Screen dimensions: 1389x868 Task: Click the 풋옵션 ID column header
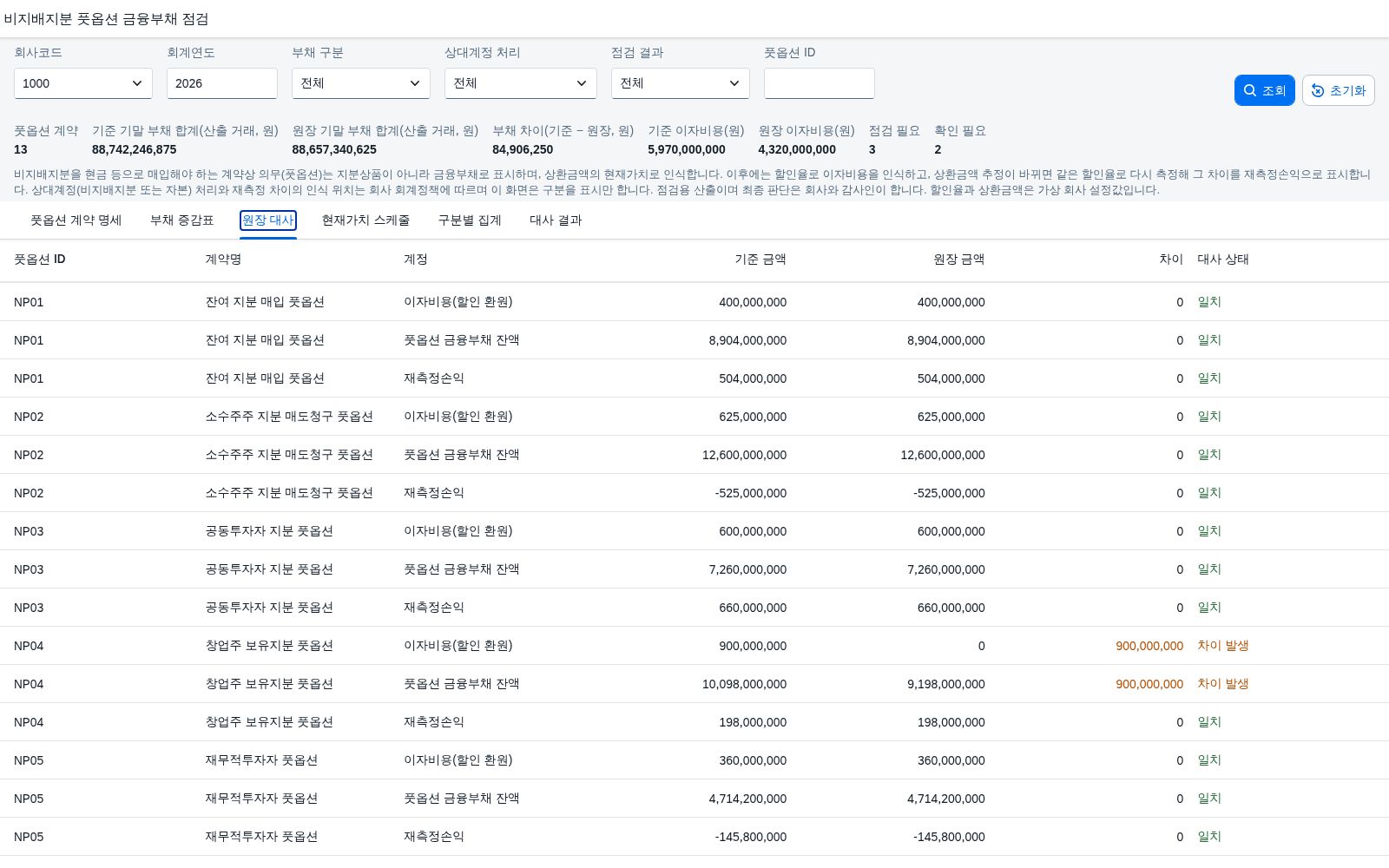pyautogui.click(x=40, y=260)
